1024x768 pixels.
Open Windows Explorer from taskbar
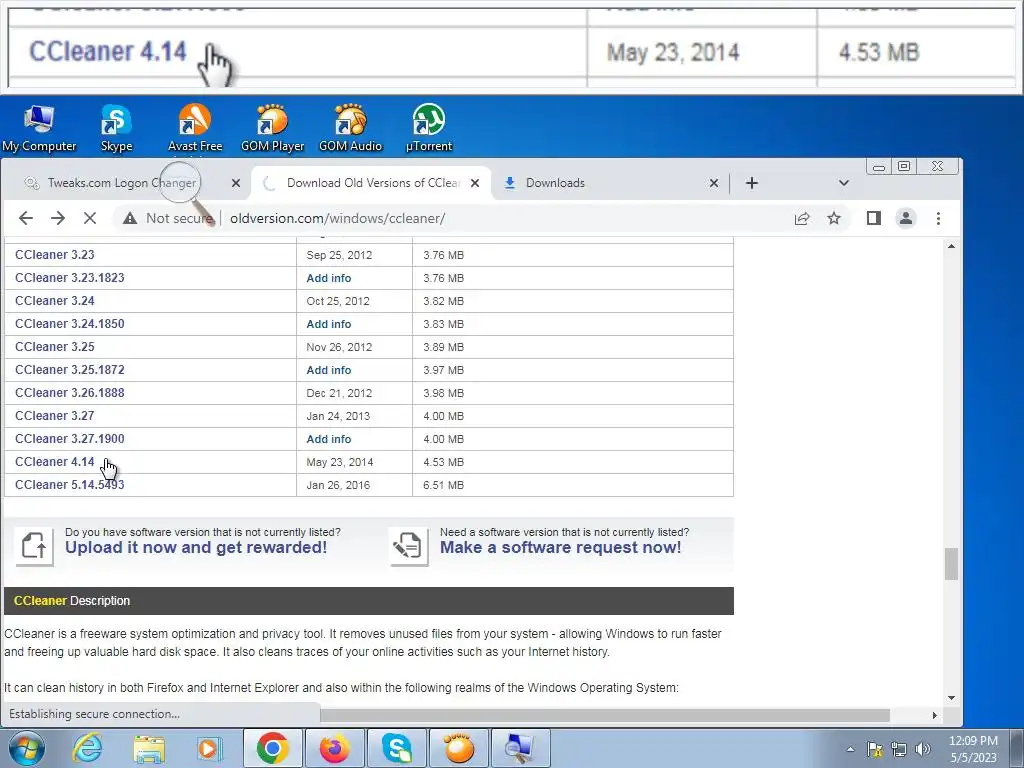(x=149, y=748)
